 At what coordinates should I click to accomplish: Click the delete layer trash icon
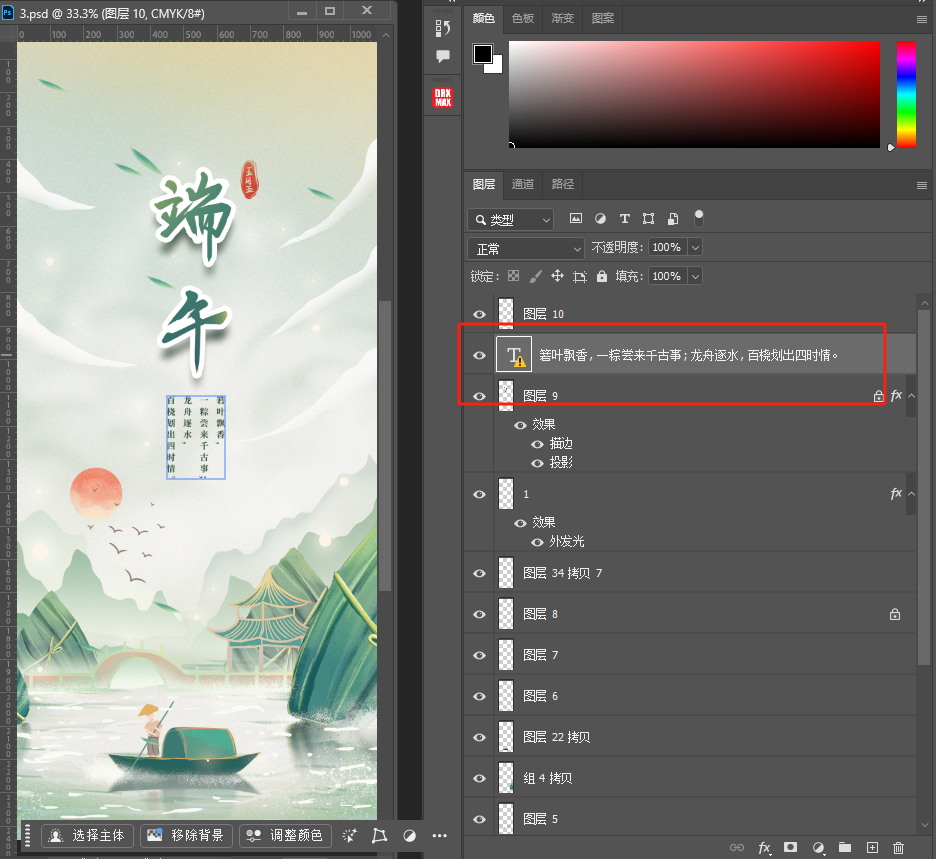click(898, 848)
